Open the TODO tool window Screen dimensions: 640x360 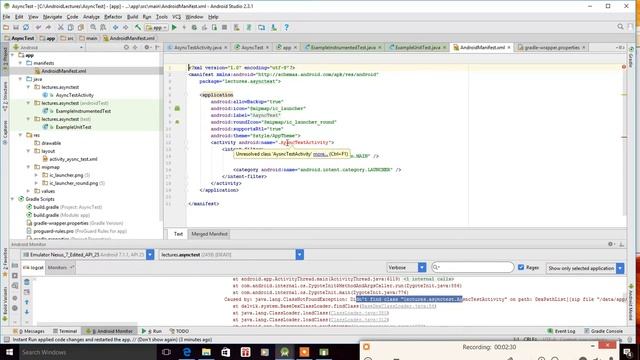pyautogui.click(x=179, y=331)
